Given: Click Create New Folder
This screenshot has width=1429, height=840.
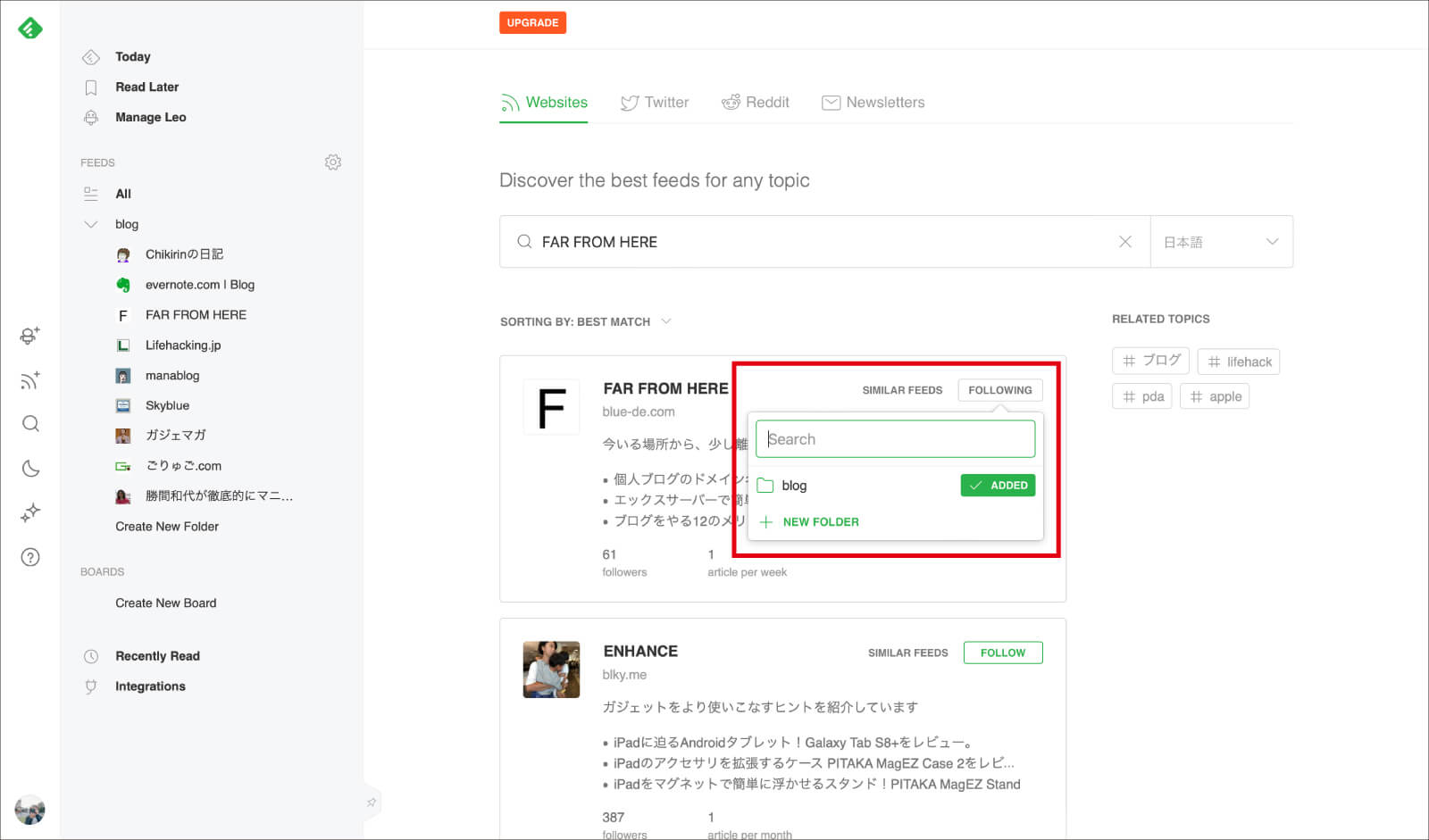Looking at the screenshot, I should [167, 527].
